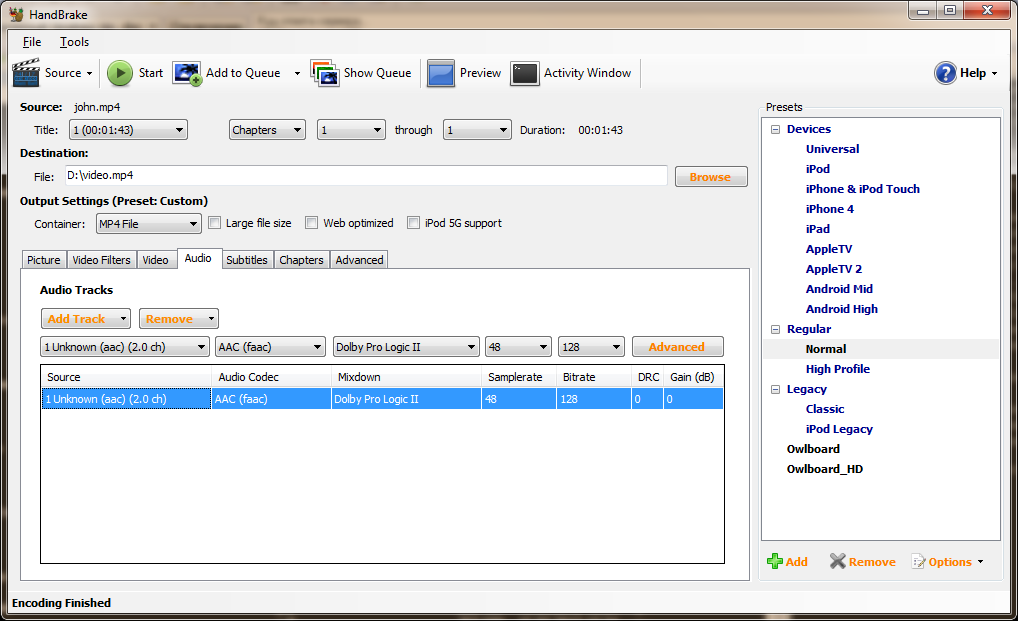Screen dimensions: 1018x621
Task: Switch to the Video tab
Action: [x=155, y=260]
